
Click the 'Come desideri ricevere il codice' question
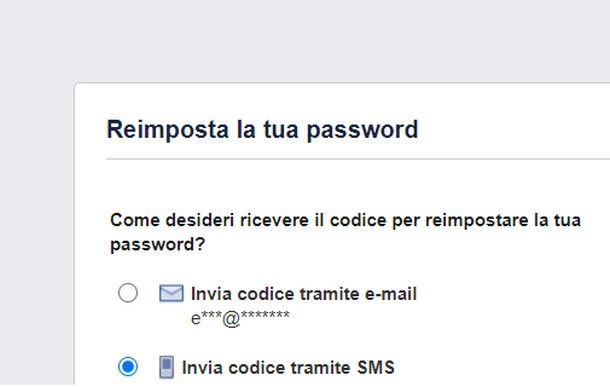coord(345,232)
